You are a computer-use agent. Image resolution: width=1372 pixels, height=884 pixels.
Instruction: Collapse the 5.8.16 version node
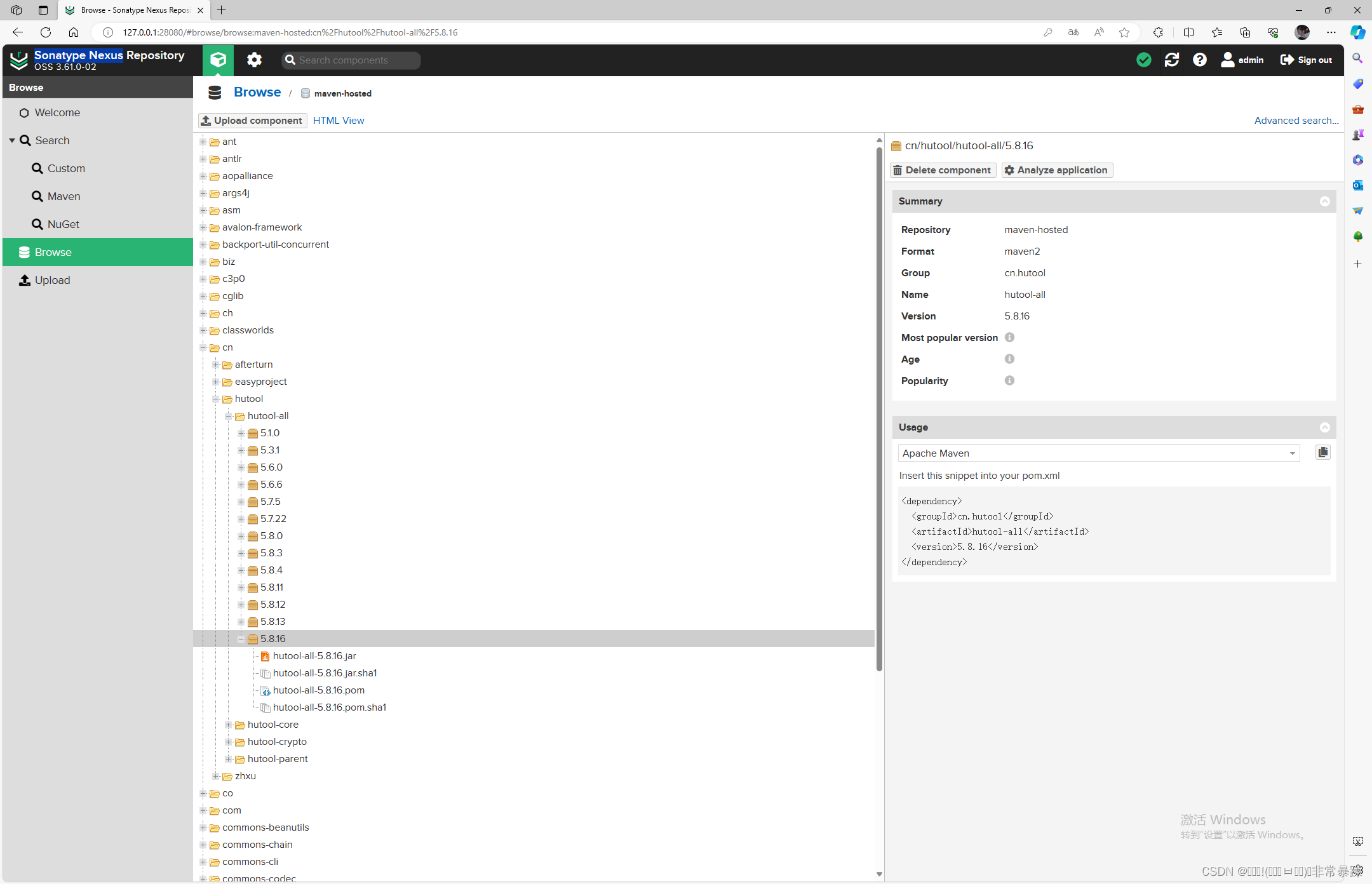click(241, 639)
